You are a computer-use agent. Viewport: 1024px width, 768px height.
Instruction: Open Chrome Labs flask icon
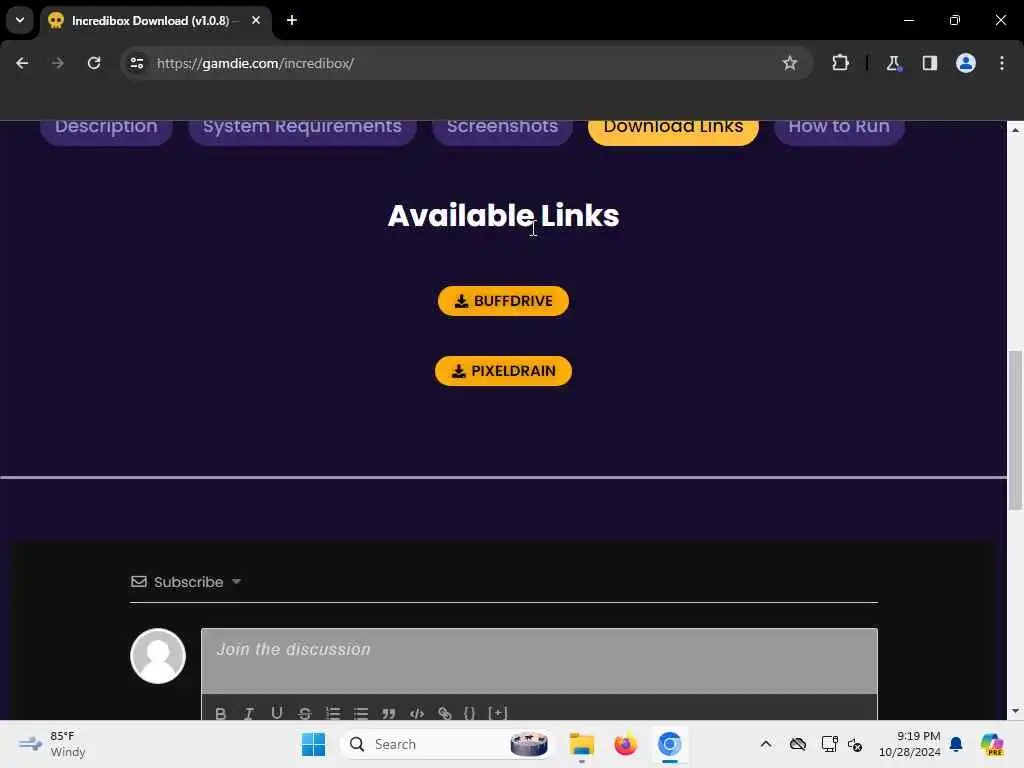click(x=893, y=63)
